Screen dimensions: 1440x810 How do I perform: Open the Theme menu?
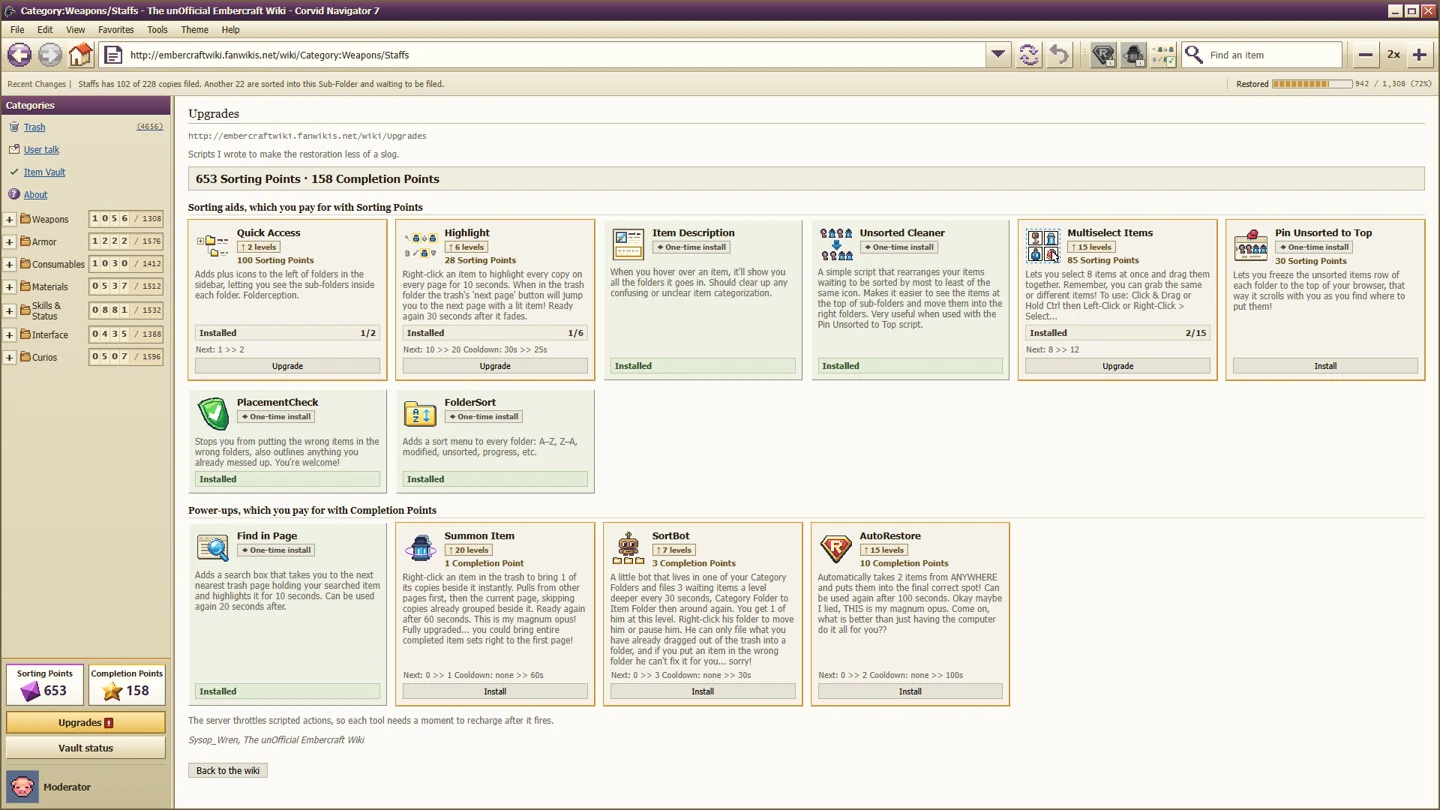(x=194, y=30)
